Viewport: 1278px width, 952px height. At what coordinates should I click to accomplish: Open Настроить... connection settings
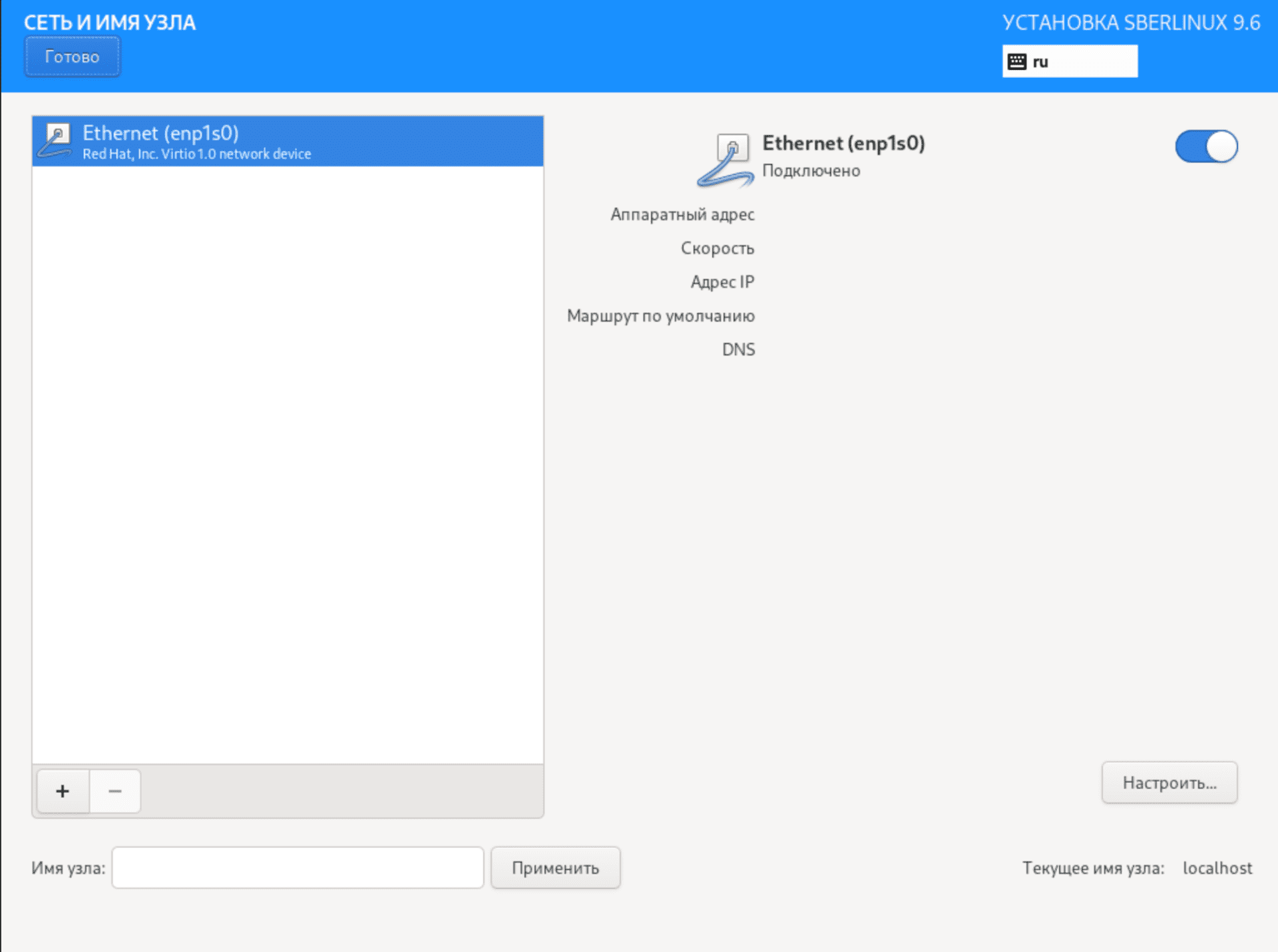point(1170,782)
